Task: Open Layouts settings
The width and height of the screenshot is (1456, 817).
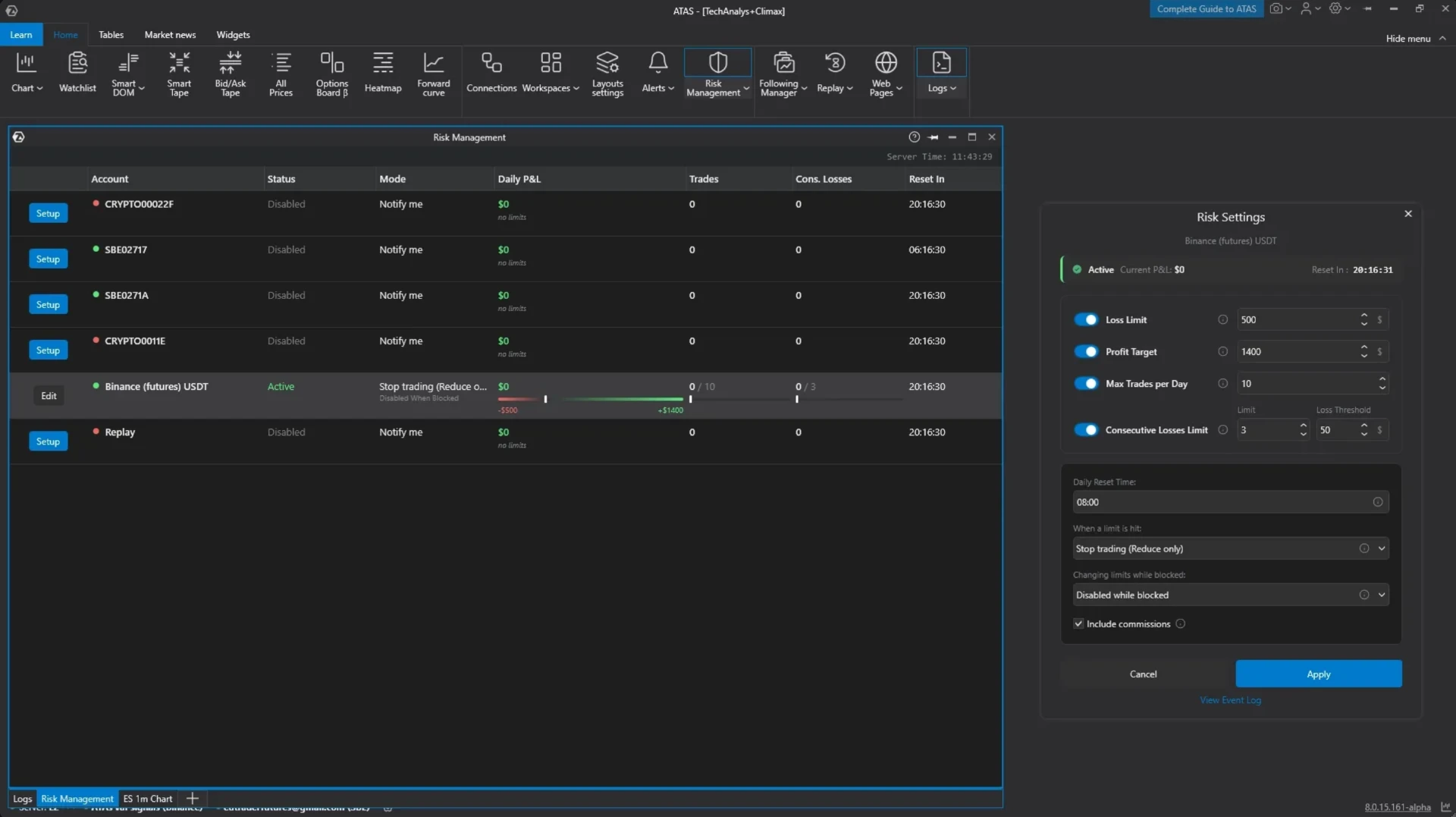Action: click(x=607, y=73)
